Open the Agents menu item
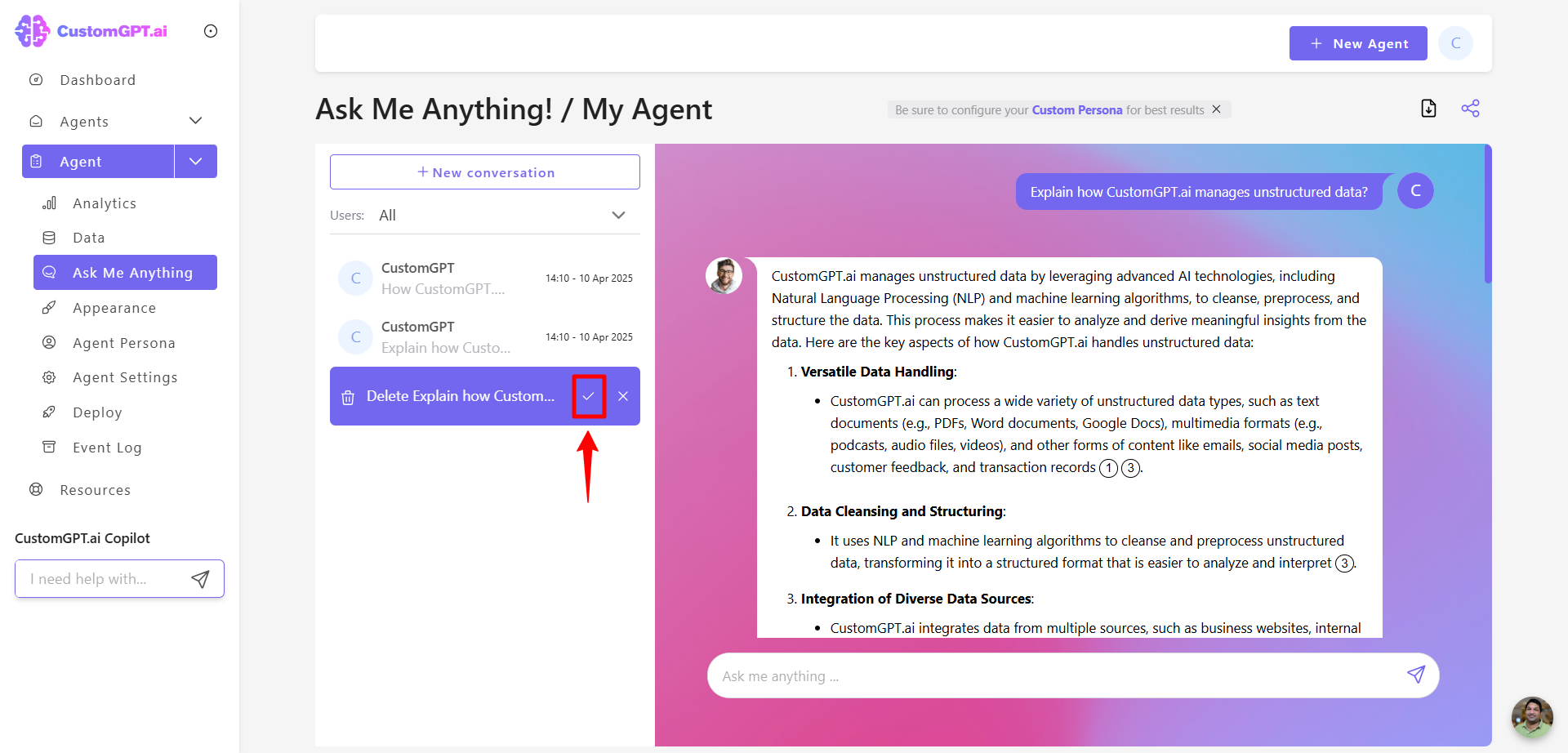This screenshot has width=1568, height=753. click(x=84, y=122)
